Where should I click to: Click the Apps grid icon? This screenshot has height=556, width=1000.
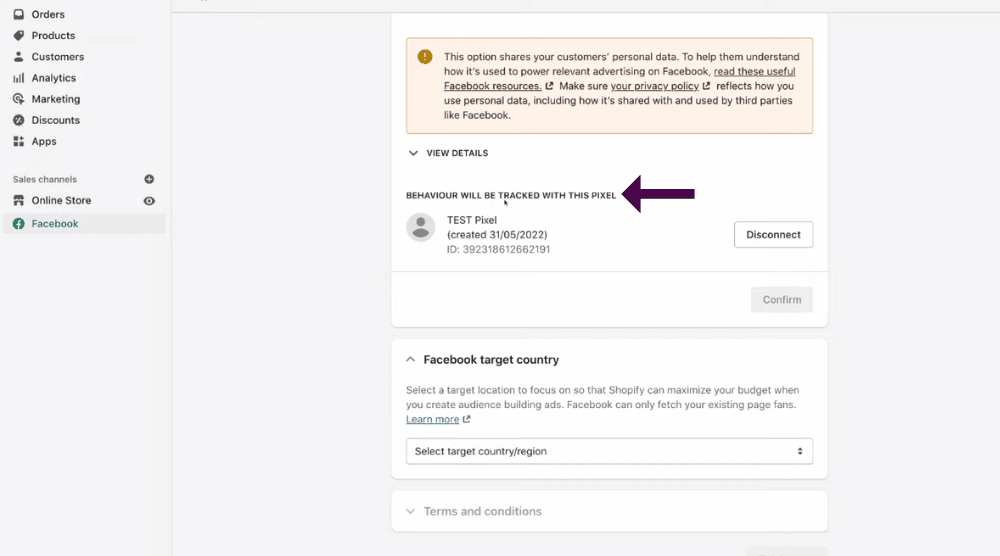coord(18,141)
